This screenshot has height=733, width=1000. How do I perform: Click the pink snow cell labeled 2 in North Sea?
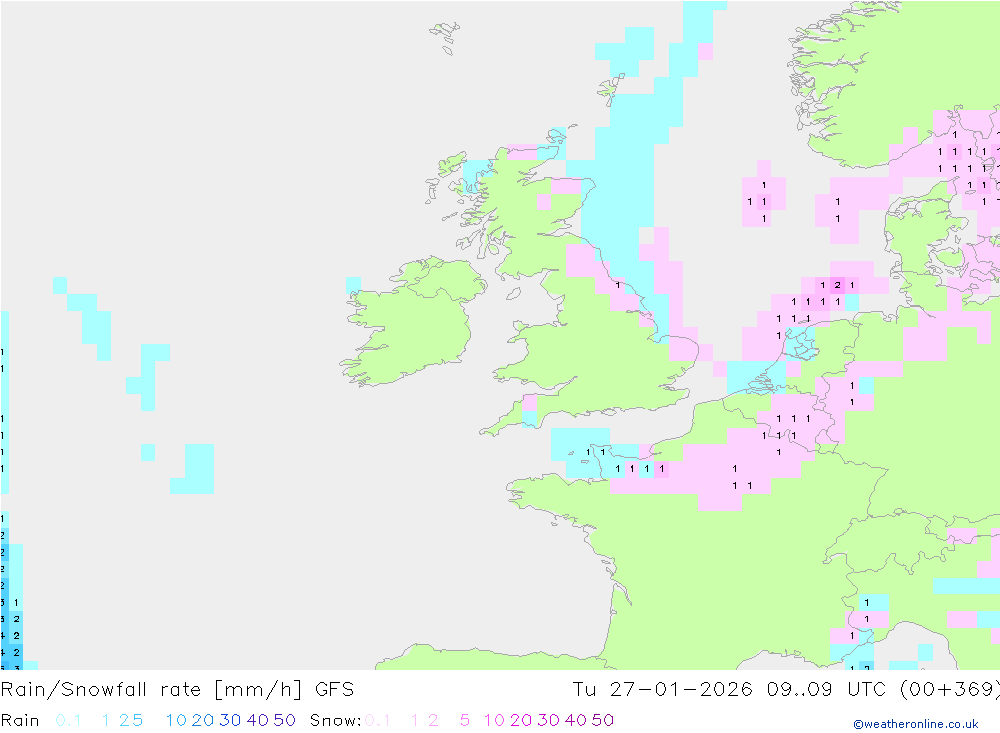[x=837, y=285]
